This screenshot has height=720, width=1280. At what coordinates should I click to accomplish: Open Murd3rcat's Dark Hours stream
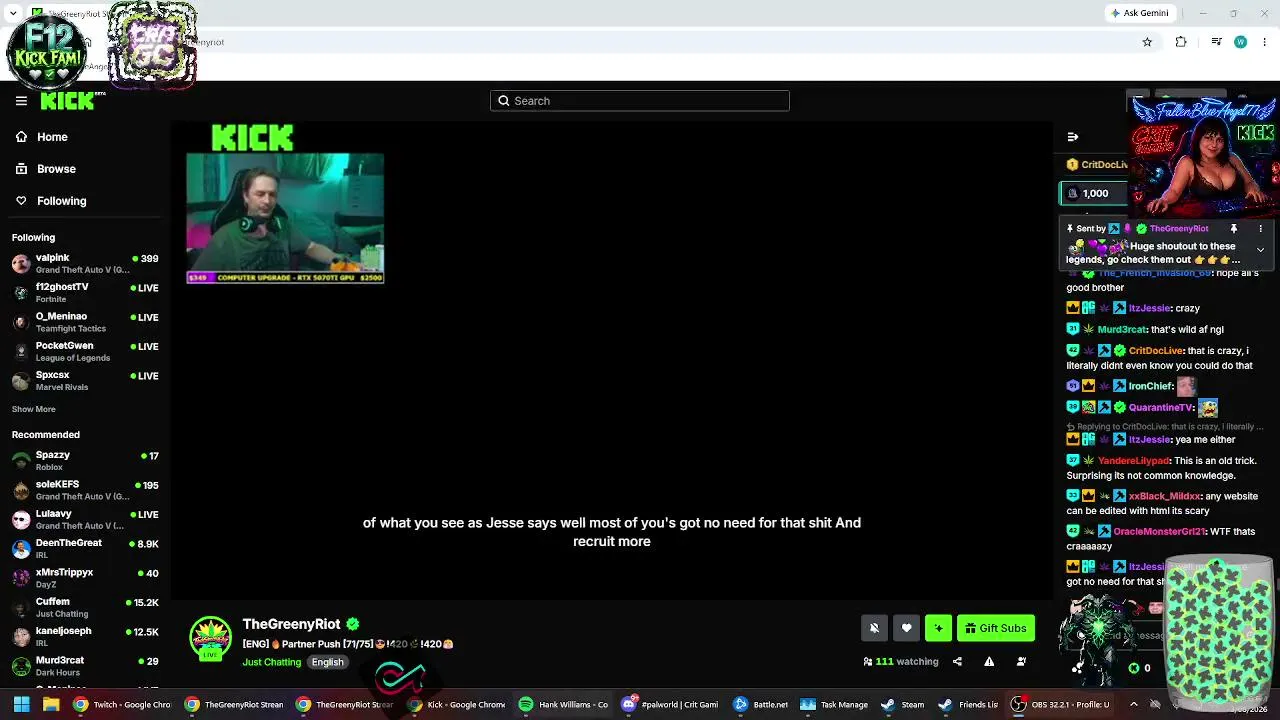(85, 666)
